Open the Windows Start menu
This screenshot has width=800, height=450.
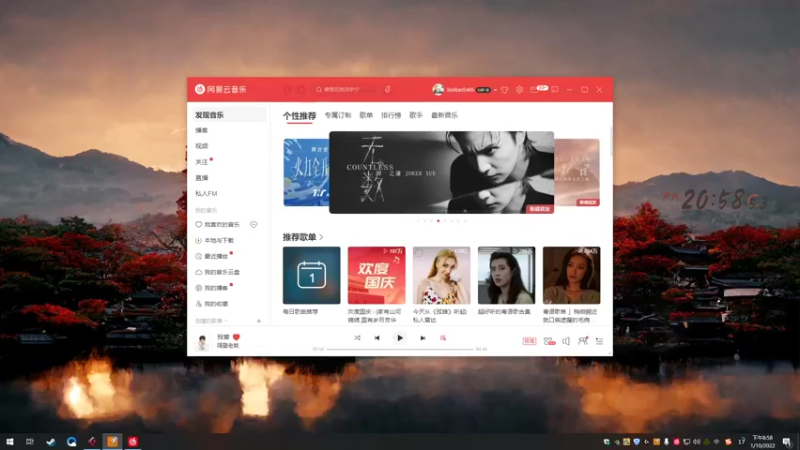click(10, 442)
